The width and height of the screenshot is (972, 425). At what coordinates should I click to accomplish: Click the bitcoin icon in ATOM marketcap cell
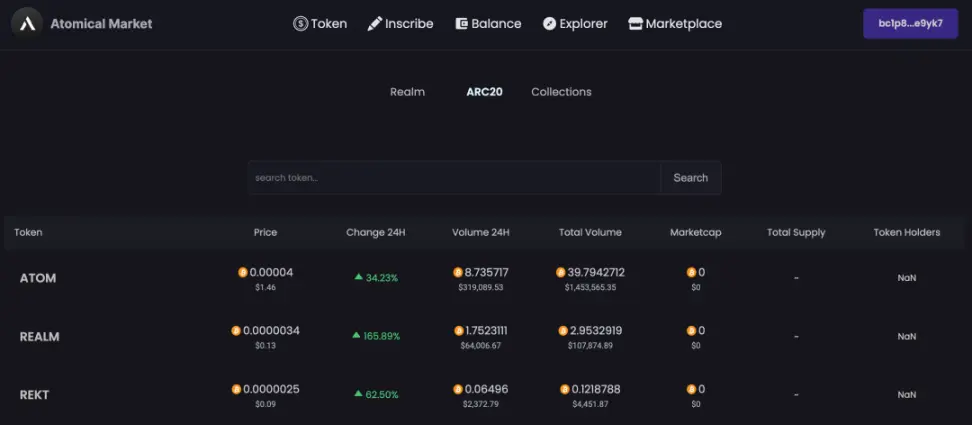click(x=691, y=272)
